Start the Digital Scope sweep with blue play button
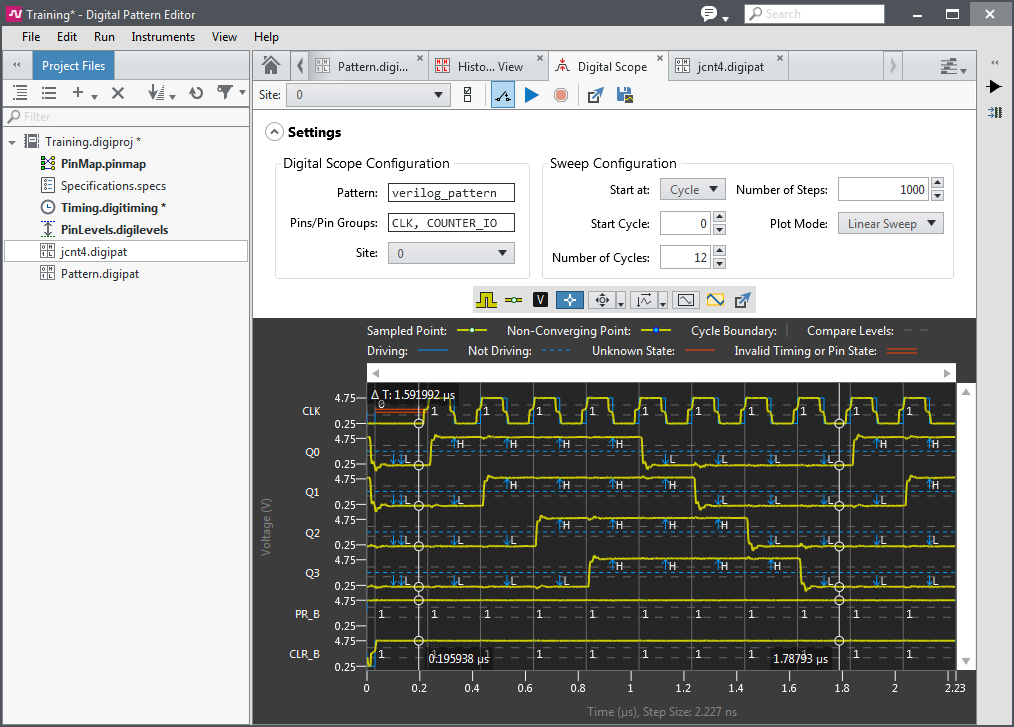The image size is (1014, 727). (x=532, y=95)
